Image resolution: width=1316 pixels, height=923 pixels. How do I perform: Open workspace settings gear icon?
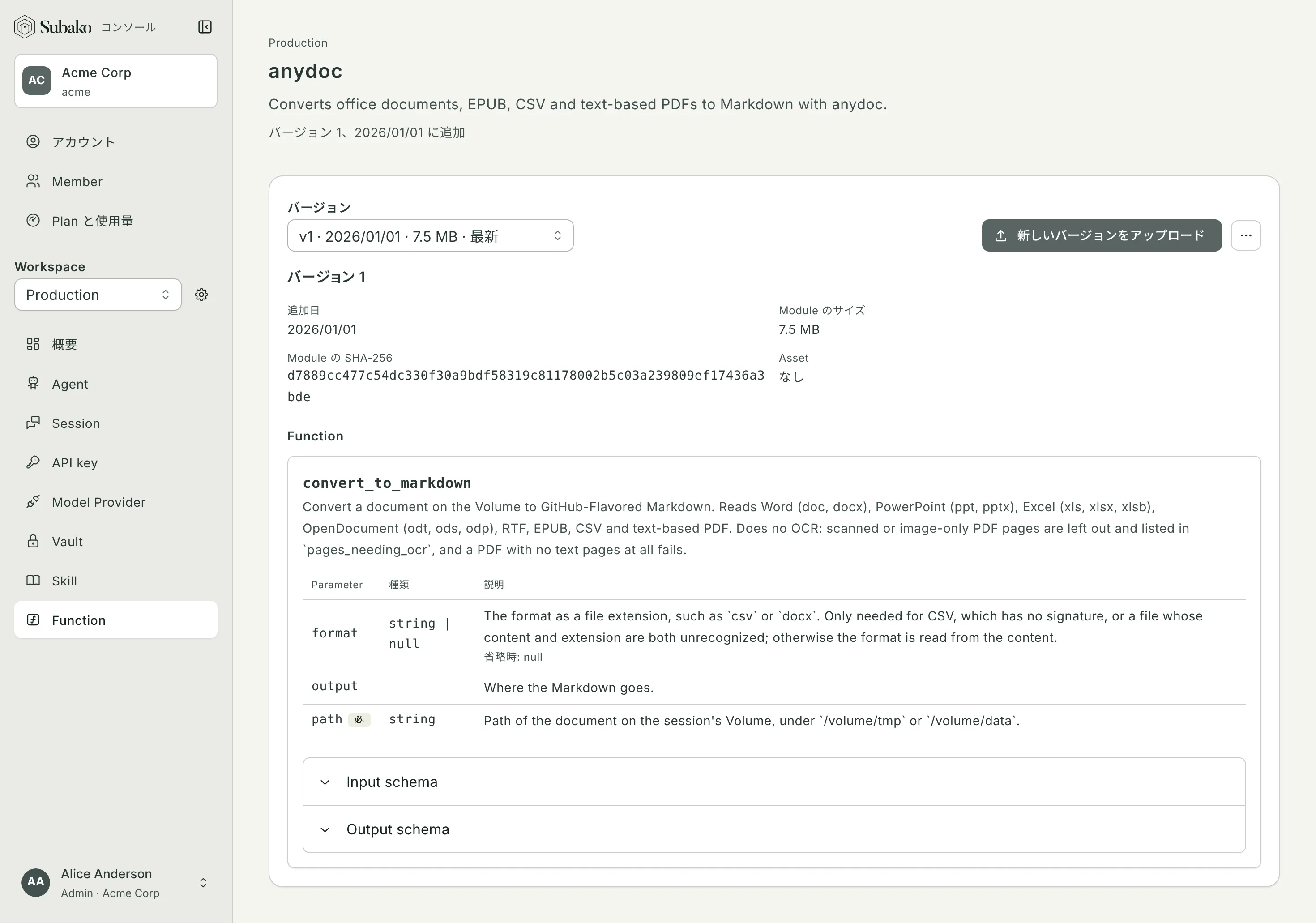[201, 295]
